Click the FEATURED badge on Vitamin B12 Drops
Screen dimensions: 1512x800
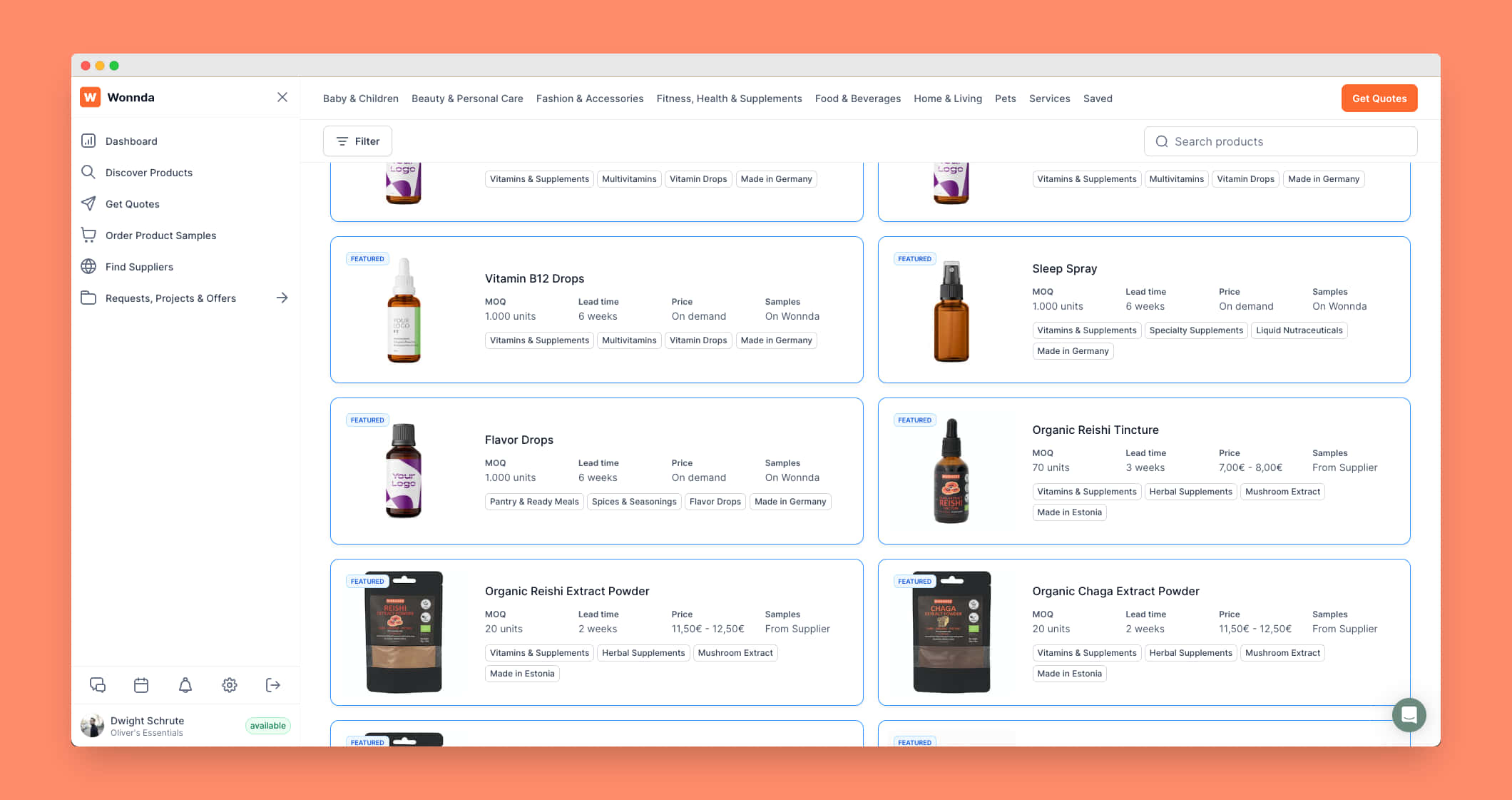point(367,259)
